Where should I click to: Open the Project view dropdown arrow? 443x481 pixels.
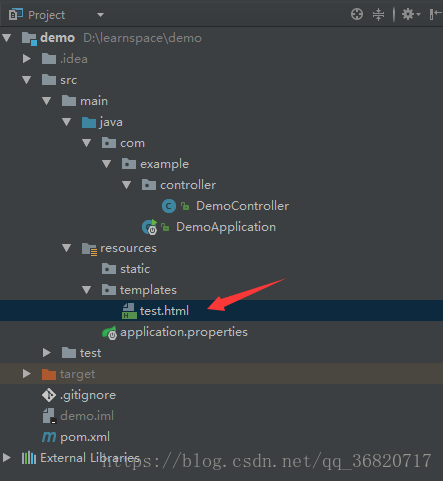(100, 15)
